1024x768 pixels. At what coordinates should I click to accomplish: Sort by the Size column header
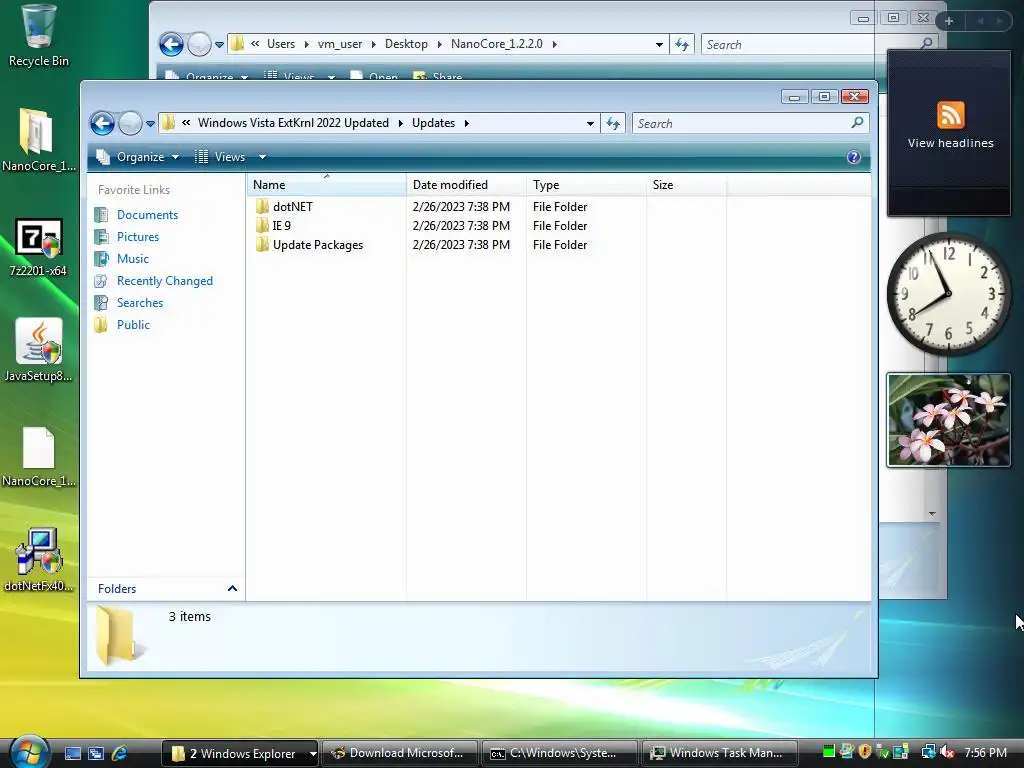click(x=686, y=185)
